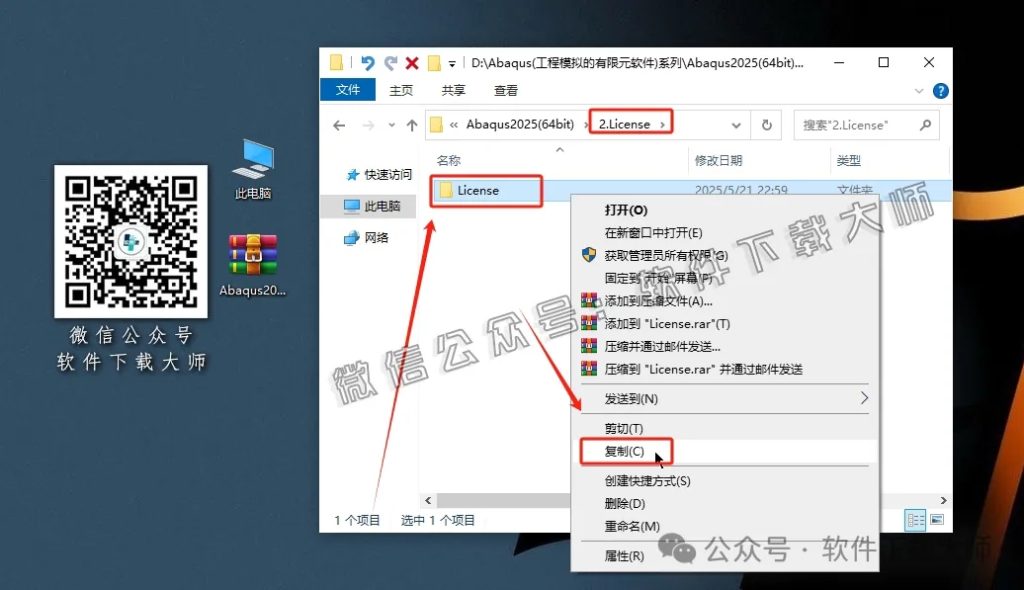Expand the 2.License breadcrumb chevron
This screenshot has height=590, width=1024.
(663, 124)
